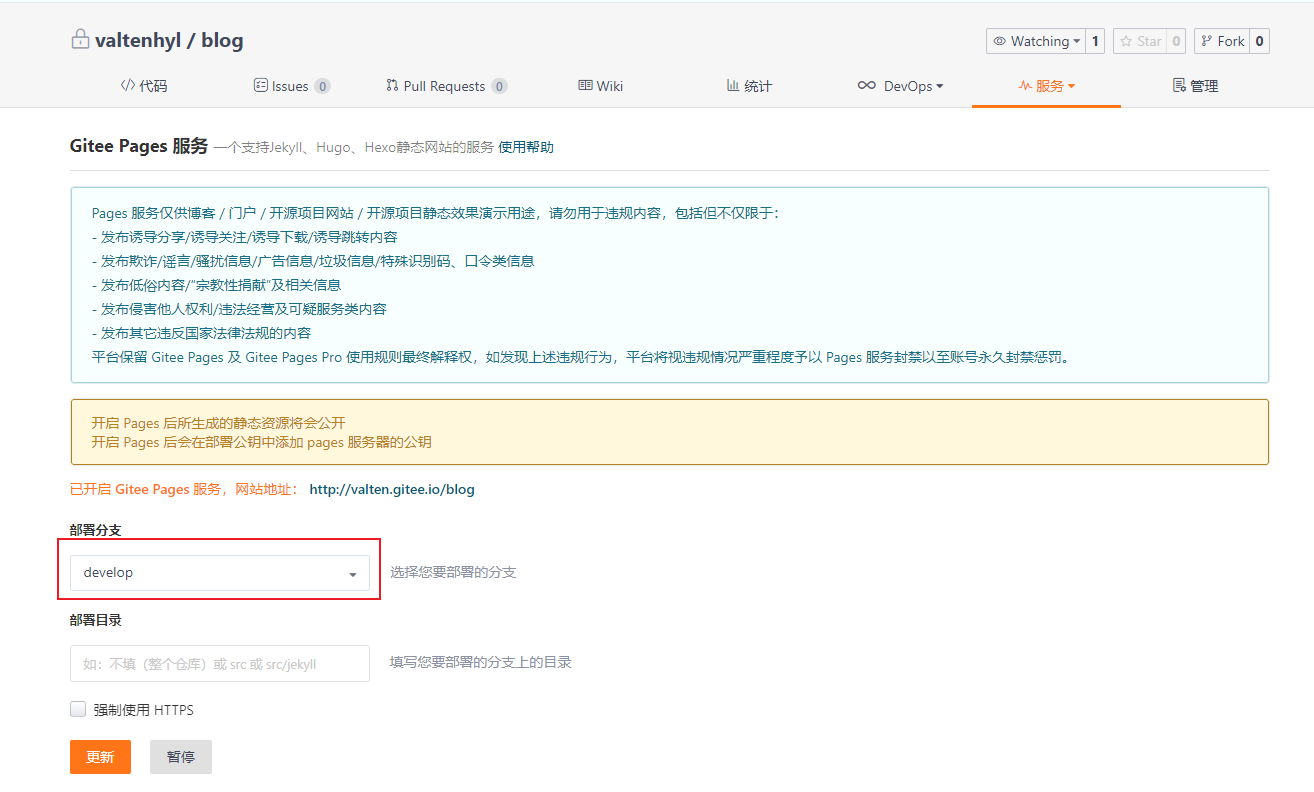
Task: Click the 开启 Pages 后所生成的静态资源将会公开 warning line
Action: (x=218, y=423)
